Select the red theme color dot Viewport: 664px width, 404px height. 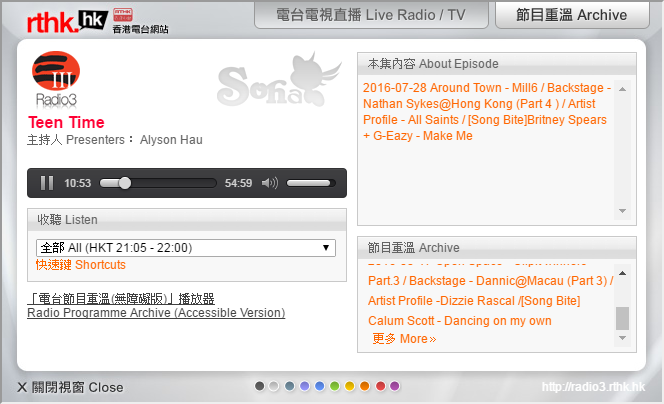tap(380, 386)
